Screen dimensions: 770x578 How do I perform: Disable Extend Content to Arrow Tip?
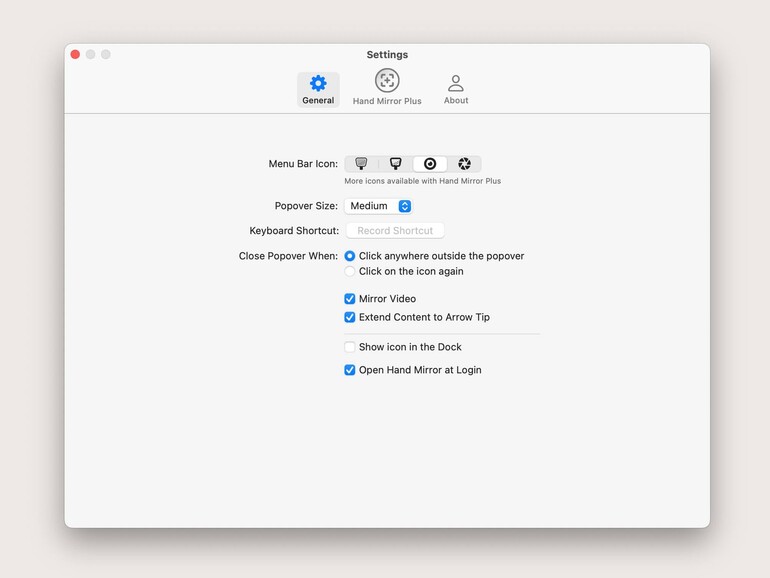[x=350, y=317]
